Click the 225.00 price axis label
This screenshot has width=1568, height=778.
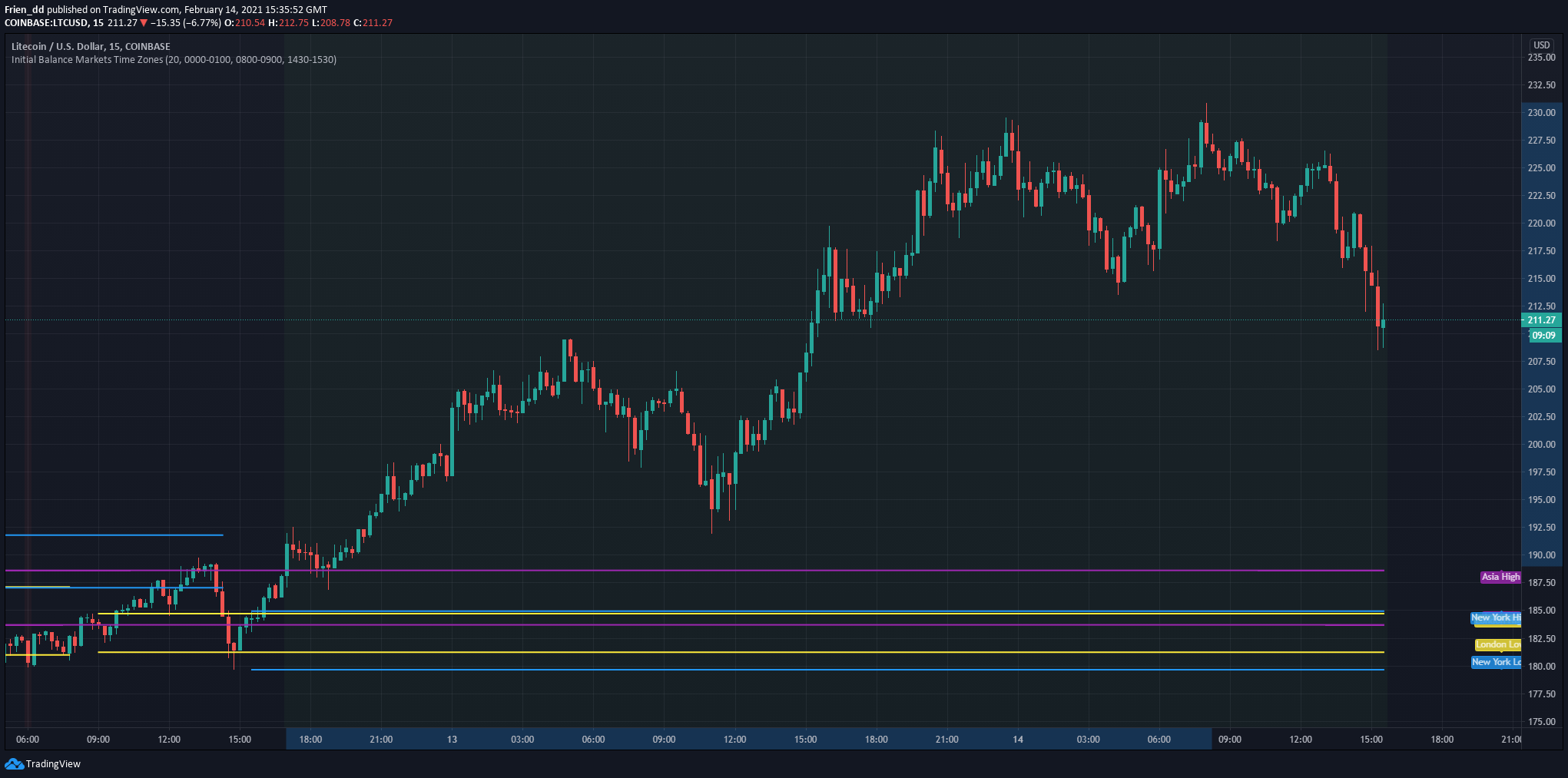(1542, 168)
